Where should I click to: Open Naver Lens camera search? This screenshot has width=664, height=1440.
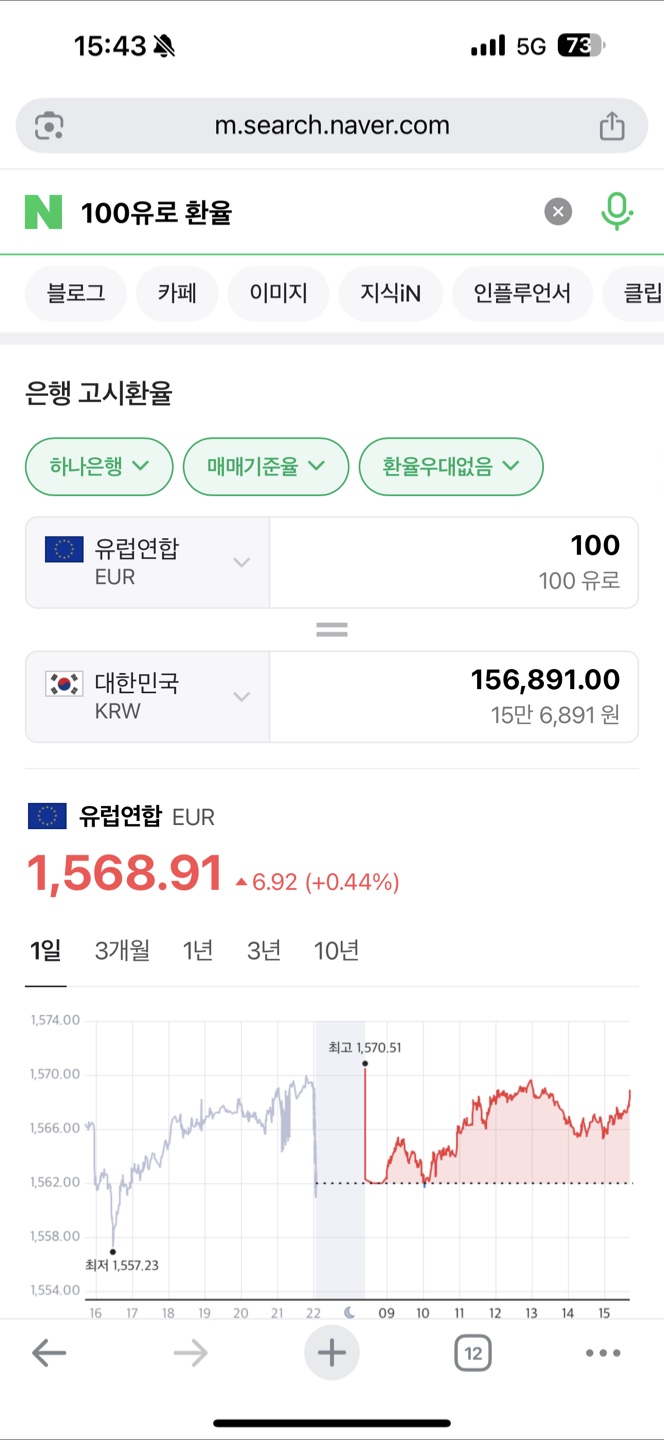(x=48, y=125)
